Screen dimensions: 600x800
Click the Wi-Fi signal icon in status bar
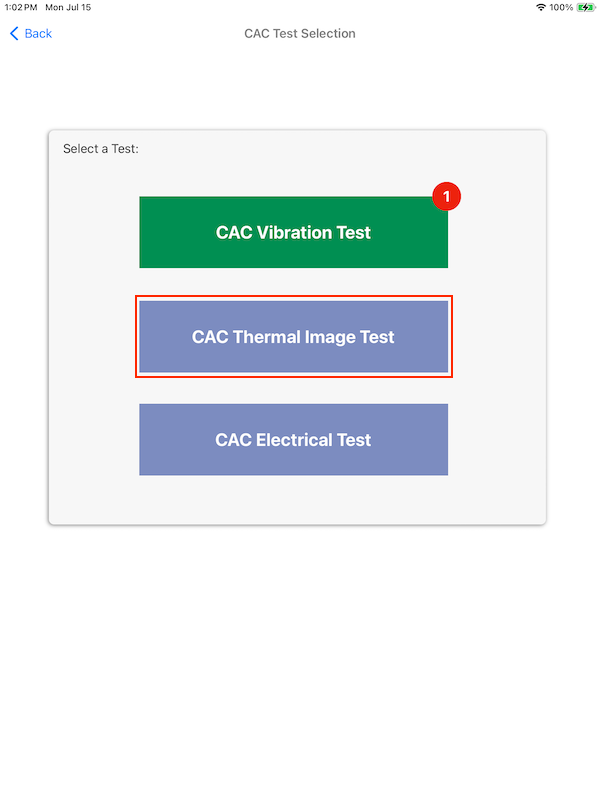(541, 7)
